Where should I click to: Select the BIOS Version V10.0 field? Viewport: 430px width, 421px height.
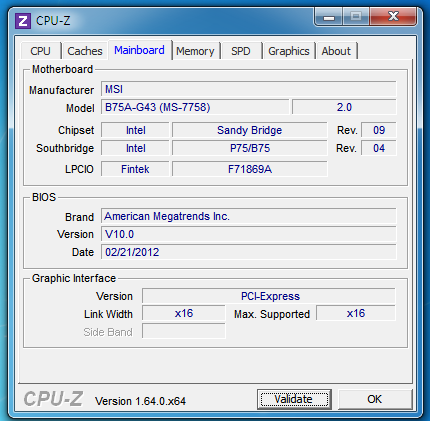(249, 234)
